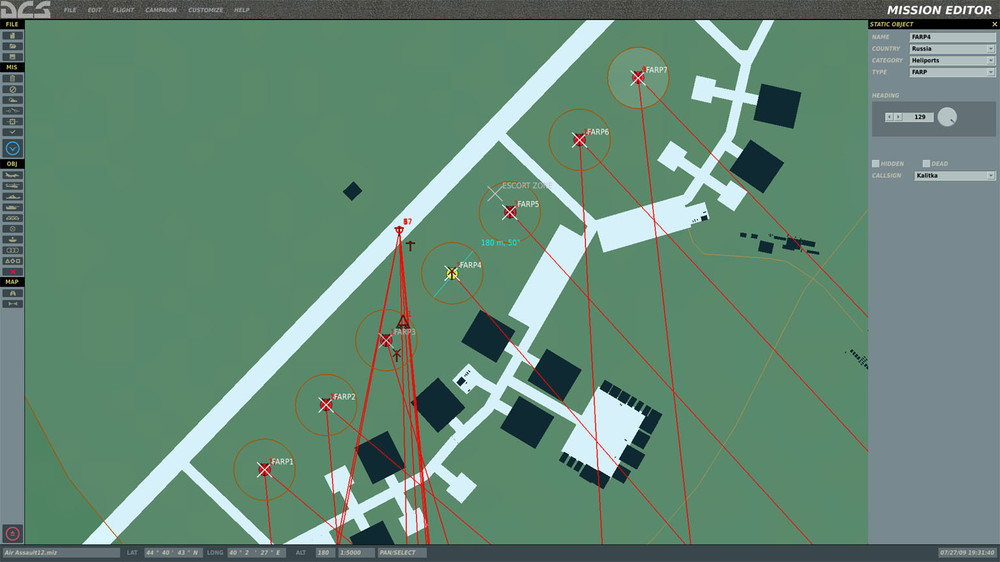This screenshot has height=562, width=1000.
Task: Select the airplane group tool under OBJ
Action: pos(12,175)
